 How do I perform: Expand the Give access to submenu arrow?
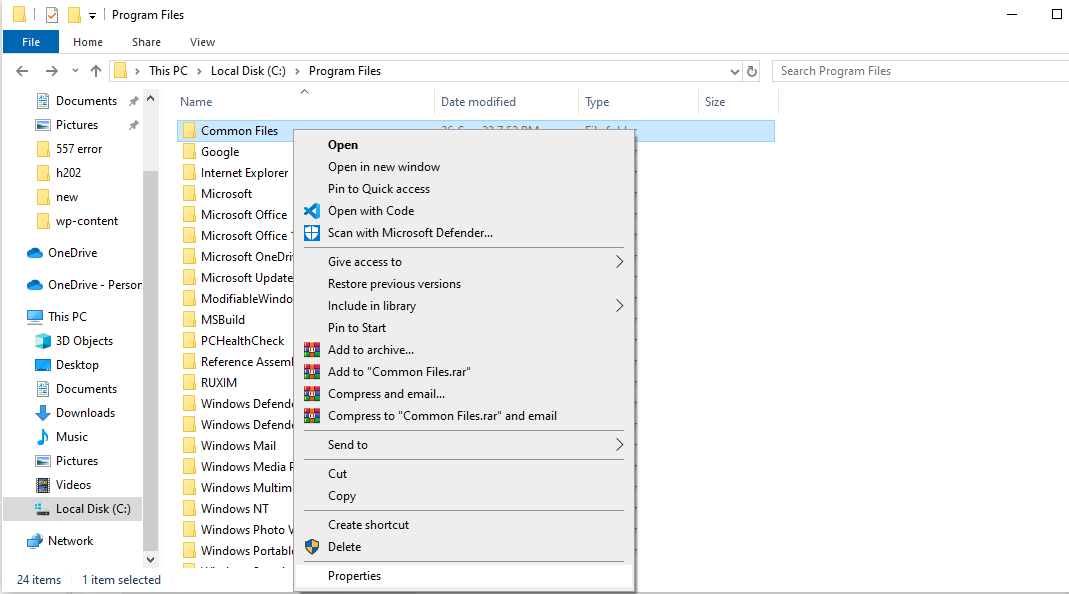click(x=619, y=262)
